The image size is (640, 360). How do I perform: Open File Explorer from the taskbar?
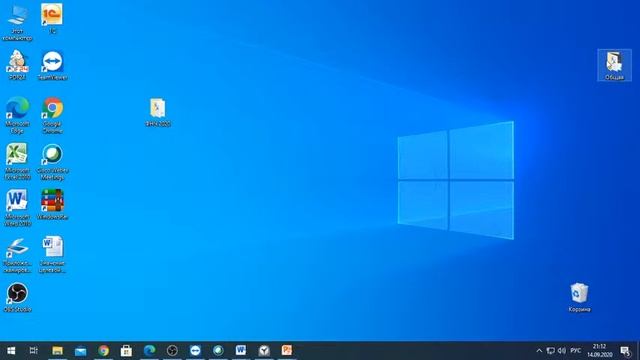[57, 351]
